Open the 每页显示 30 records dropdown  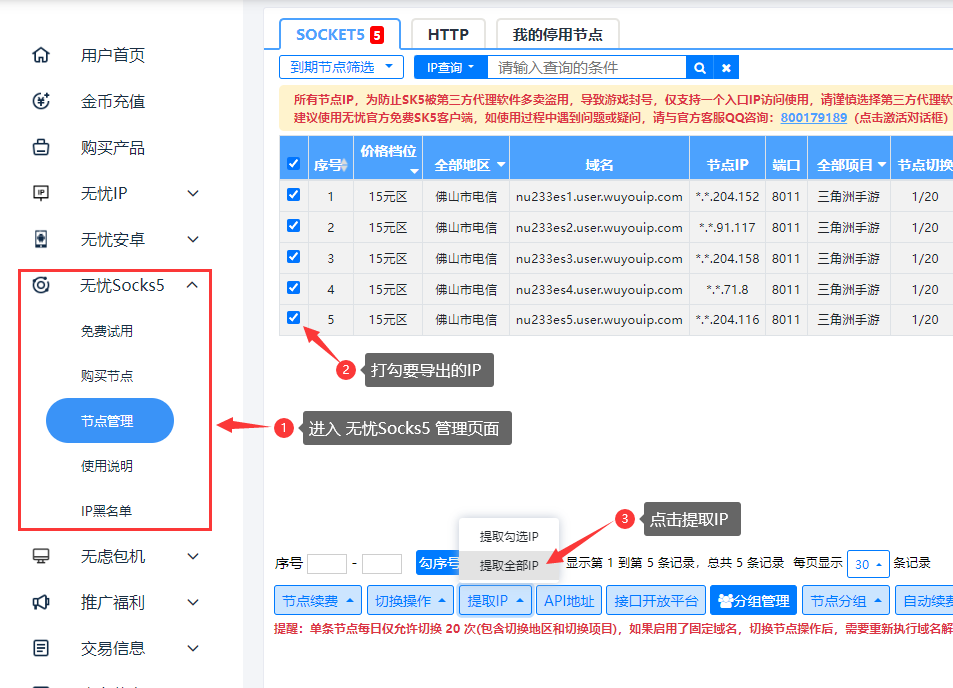[866, 563]
